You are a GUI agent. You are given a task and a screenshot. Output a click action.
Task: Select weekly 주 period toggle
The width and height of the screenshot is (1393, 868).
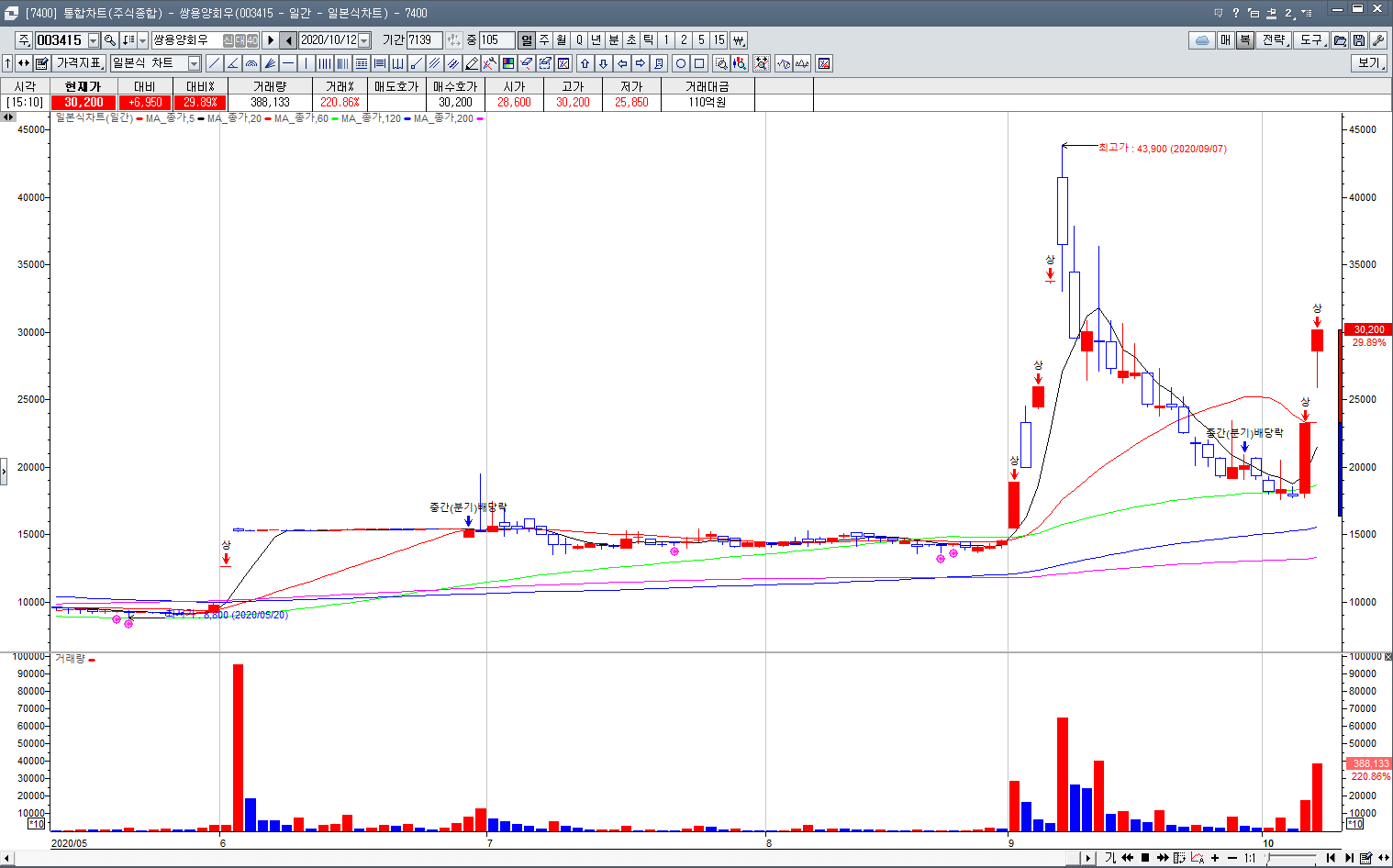(x=544, y=40)
